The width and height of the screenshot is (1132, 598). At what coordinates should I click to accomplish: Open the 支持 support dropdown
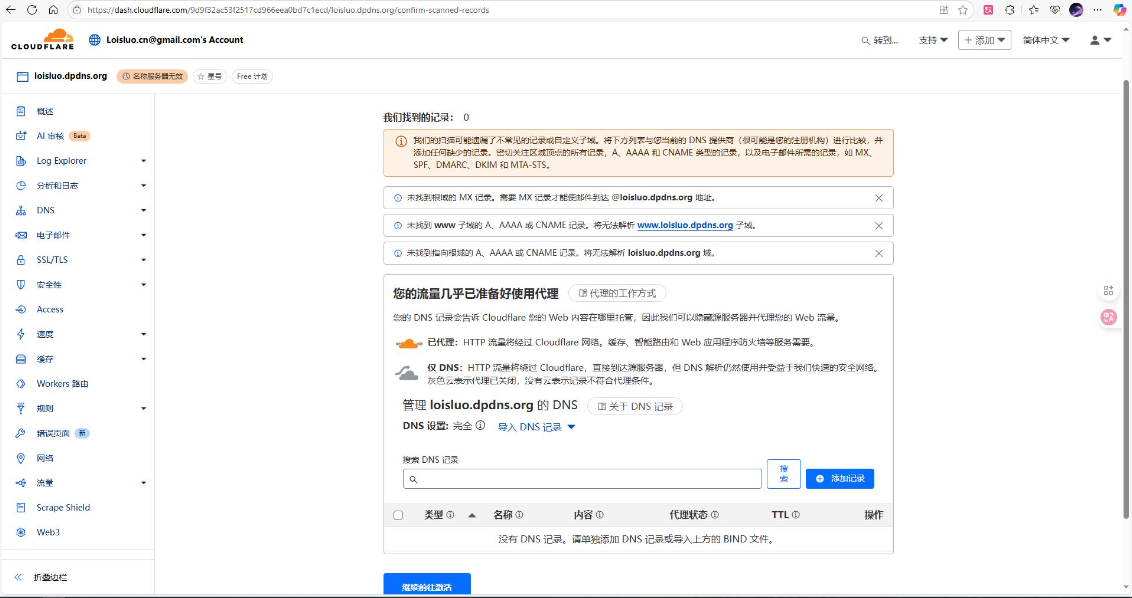click(x=933, y=40)
